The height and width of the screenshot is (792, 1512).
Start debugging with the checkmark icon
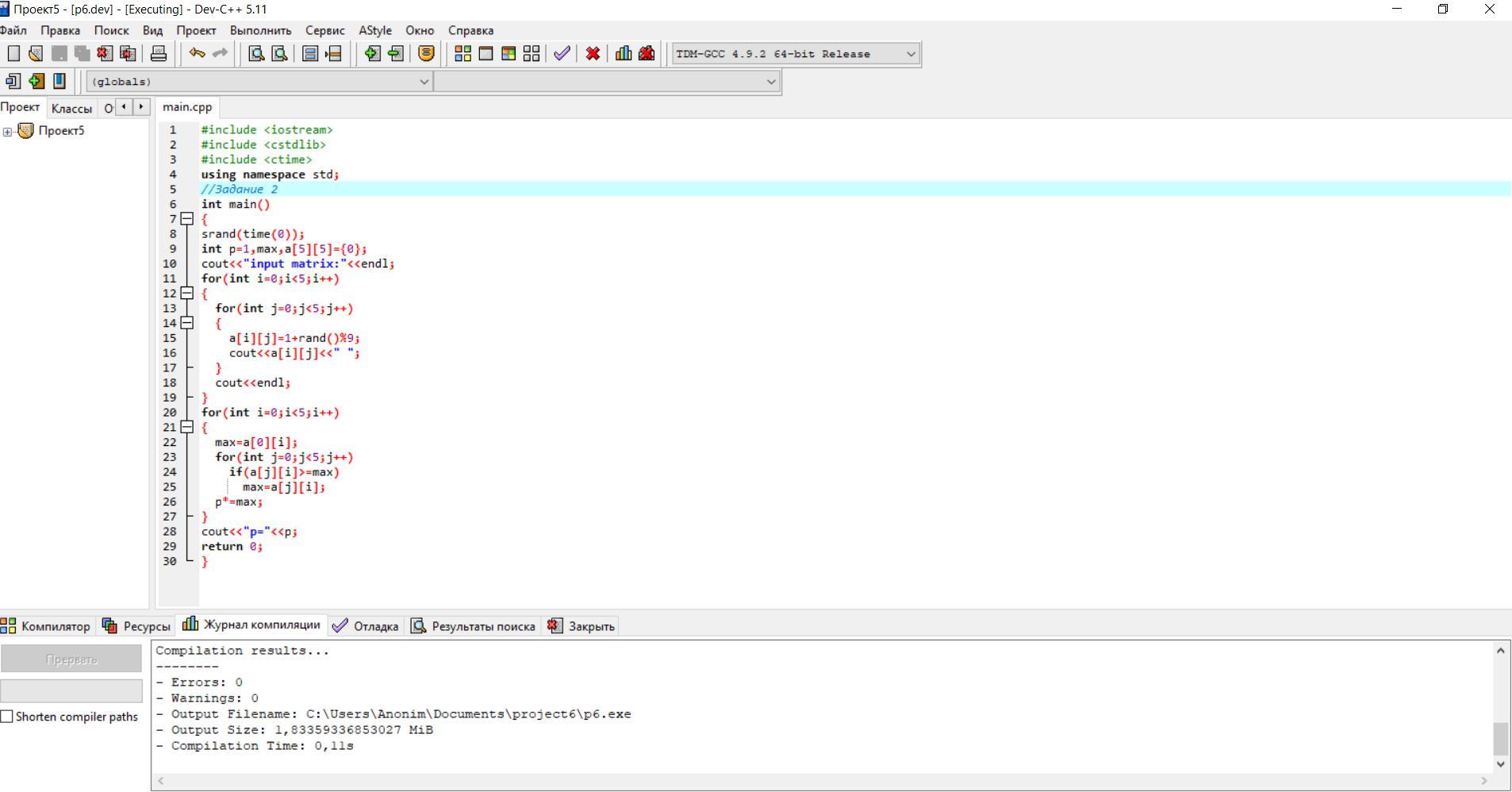(x=562, y=53)
